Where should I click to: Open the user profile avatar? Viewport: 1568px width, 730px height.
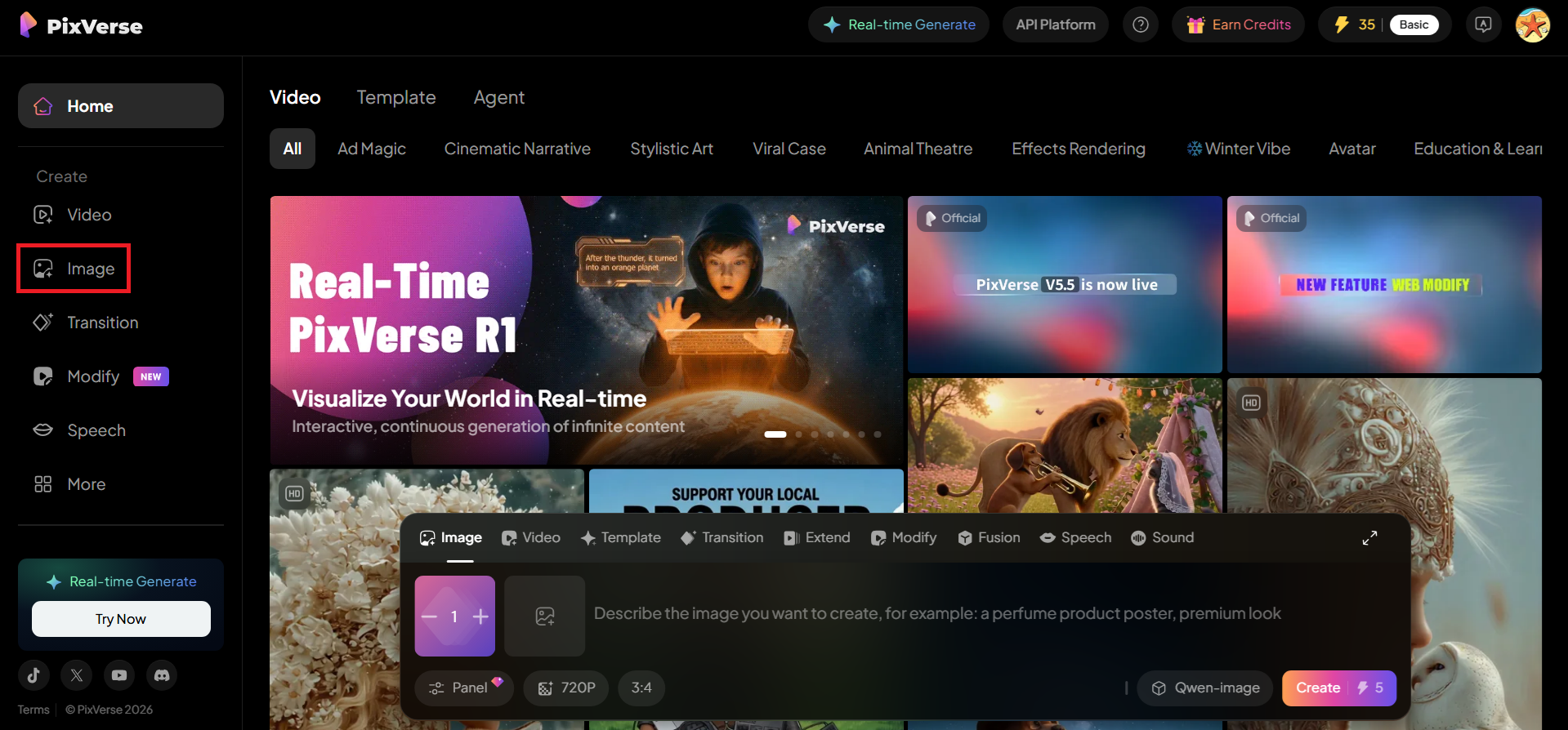click(x=1533, y=24)
